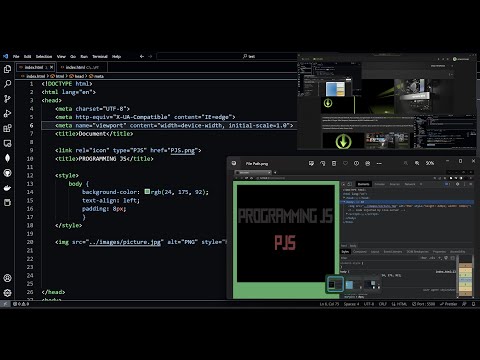Click the Prettier status bar entry
The width and height of the screenshot is (480, 360).
click(448, 304)
